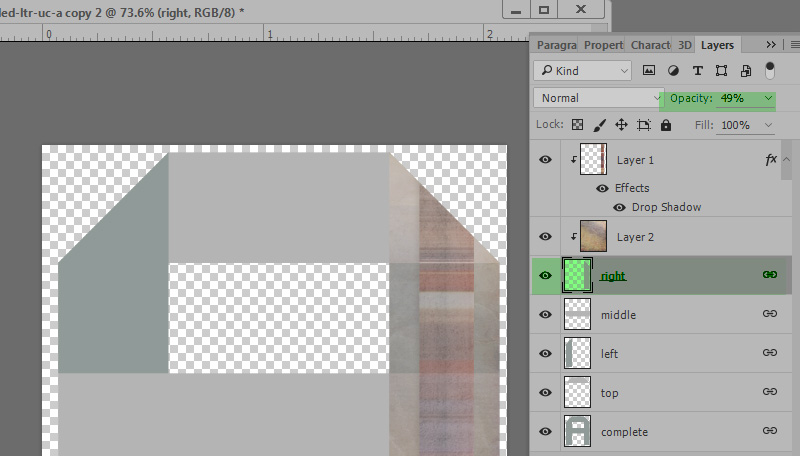
Task: Click the complete layer thumbnail
Action: click(577, 432)
